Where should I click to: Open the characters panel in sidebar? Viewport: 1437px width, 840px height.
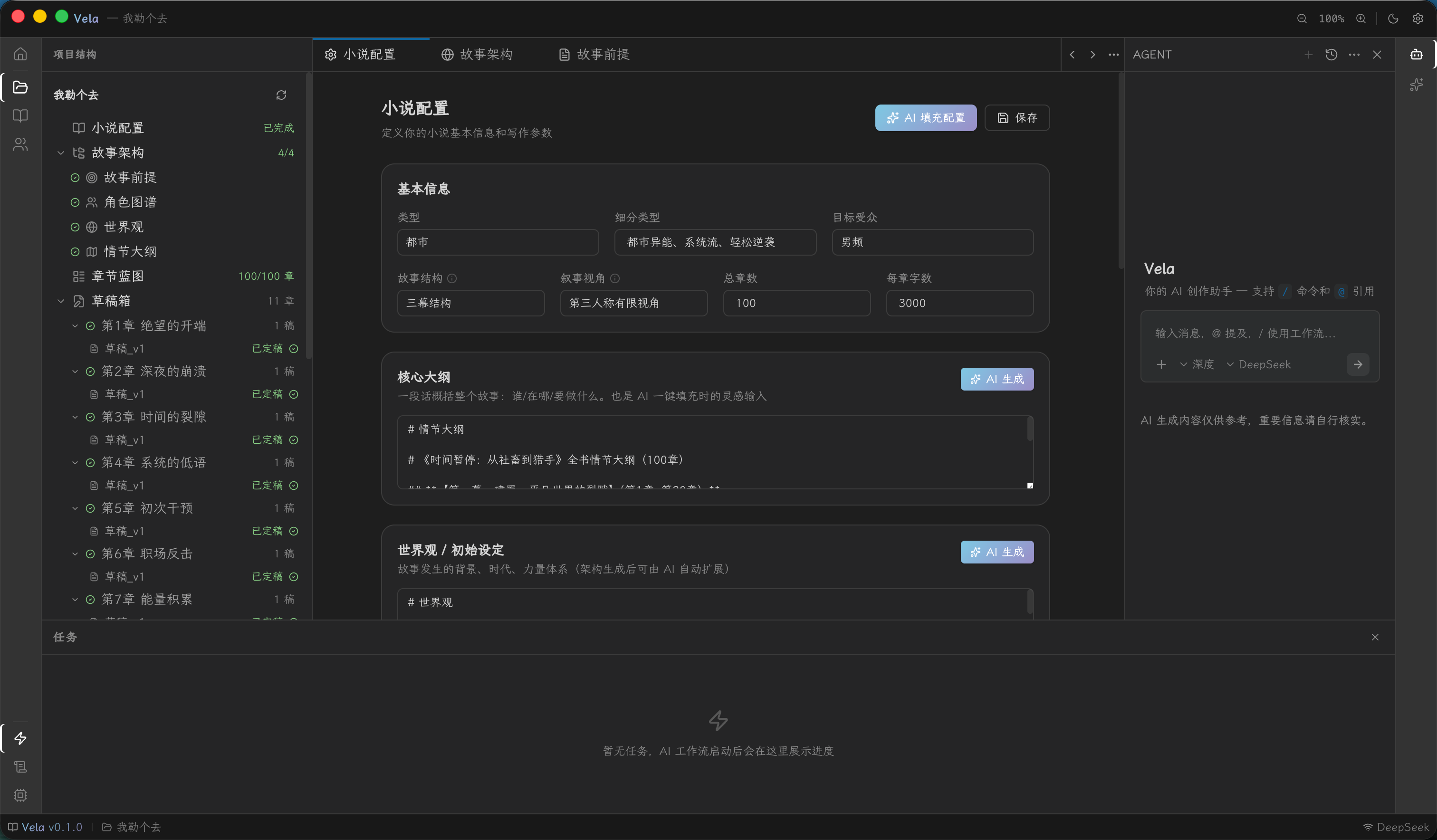20,144
